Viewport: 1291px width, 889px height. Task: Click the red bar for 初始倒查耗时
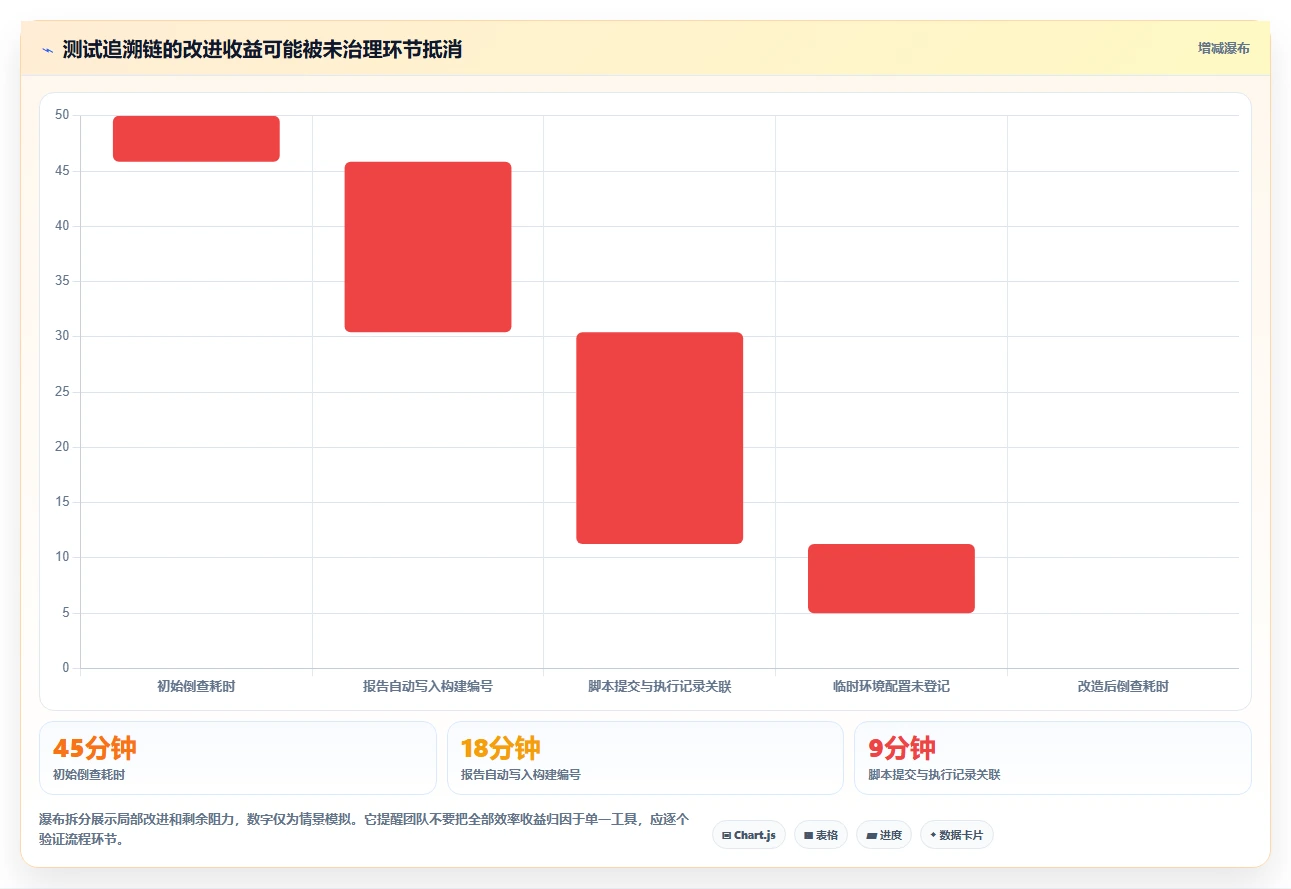pyautogui.click(x=196, y=139)
